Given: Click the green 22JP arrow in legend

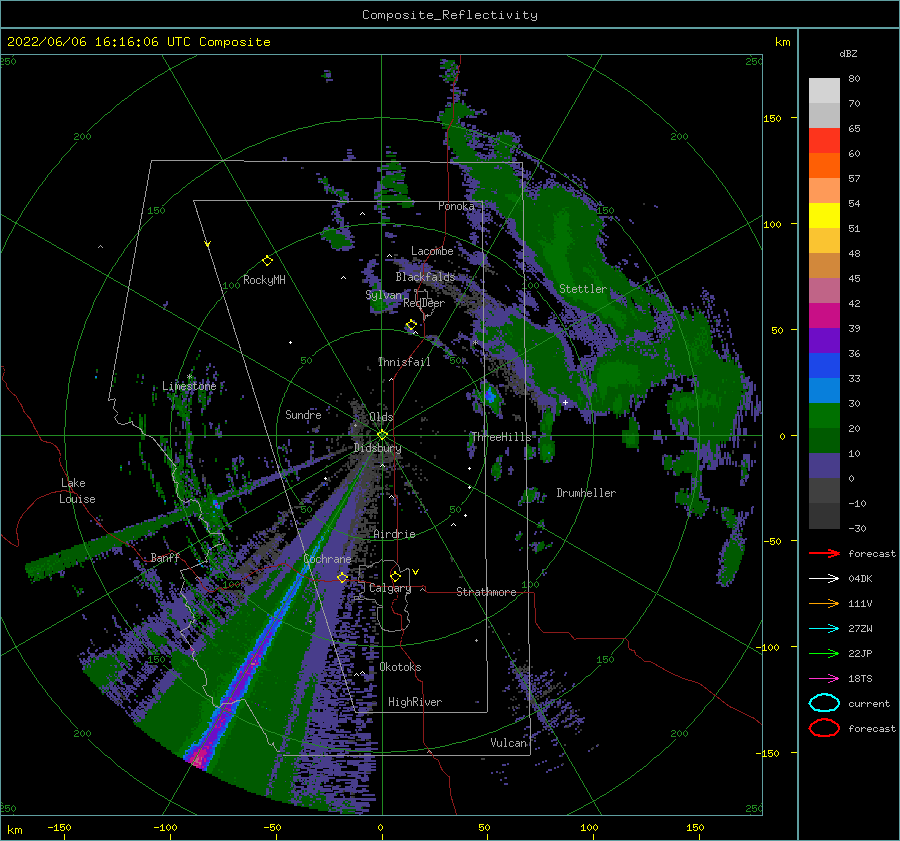Looking at the screenshot, I should click(824, 653).
